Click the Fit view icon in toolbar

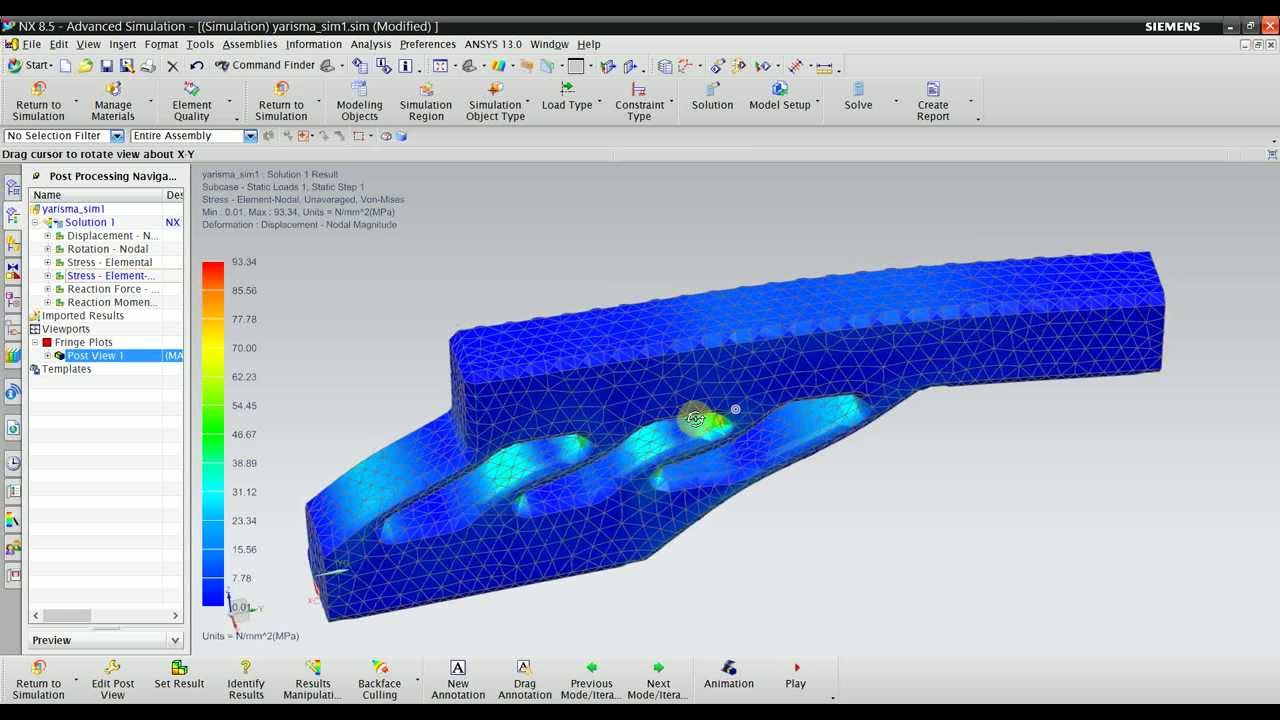[440, 66]
